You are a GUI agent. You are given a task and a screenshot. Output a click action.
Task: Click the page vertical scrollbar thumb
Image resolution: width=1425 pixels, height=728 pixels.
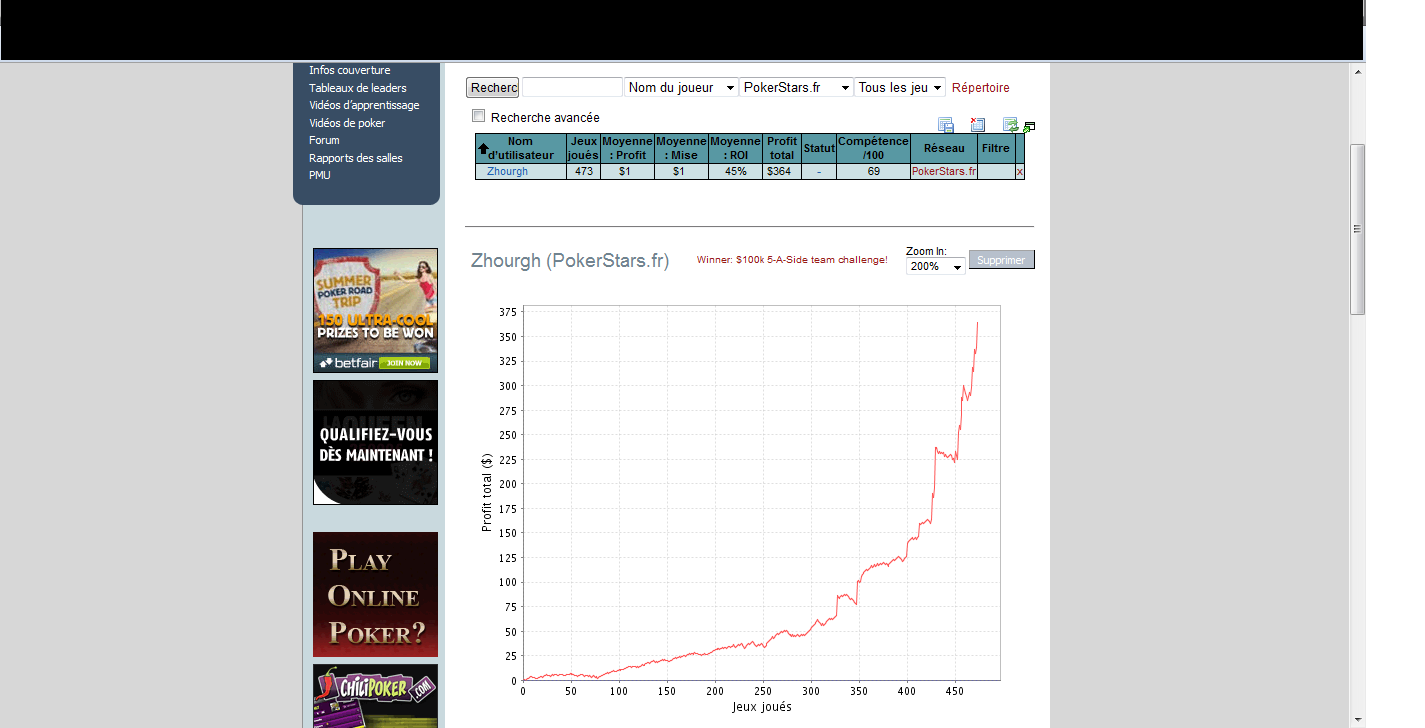point(1358,229)
